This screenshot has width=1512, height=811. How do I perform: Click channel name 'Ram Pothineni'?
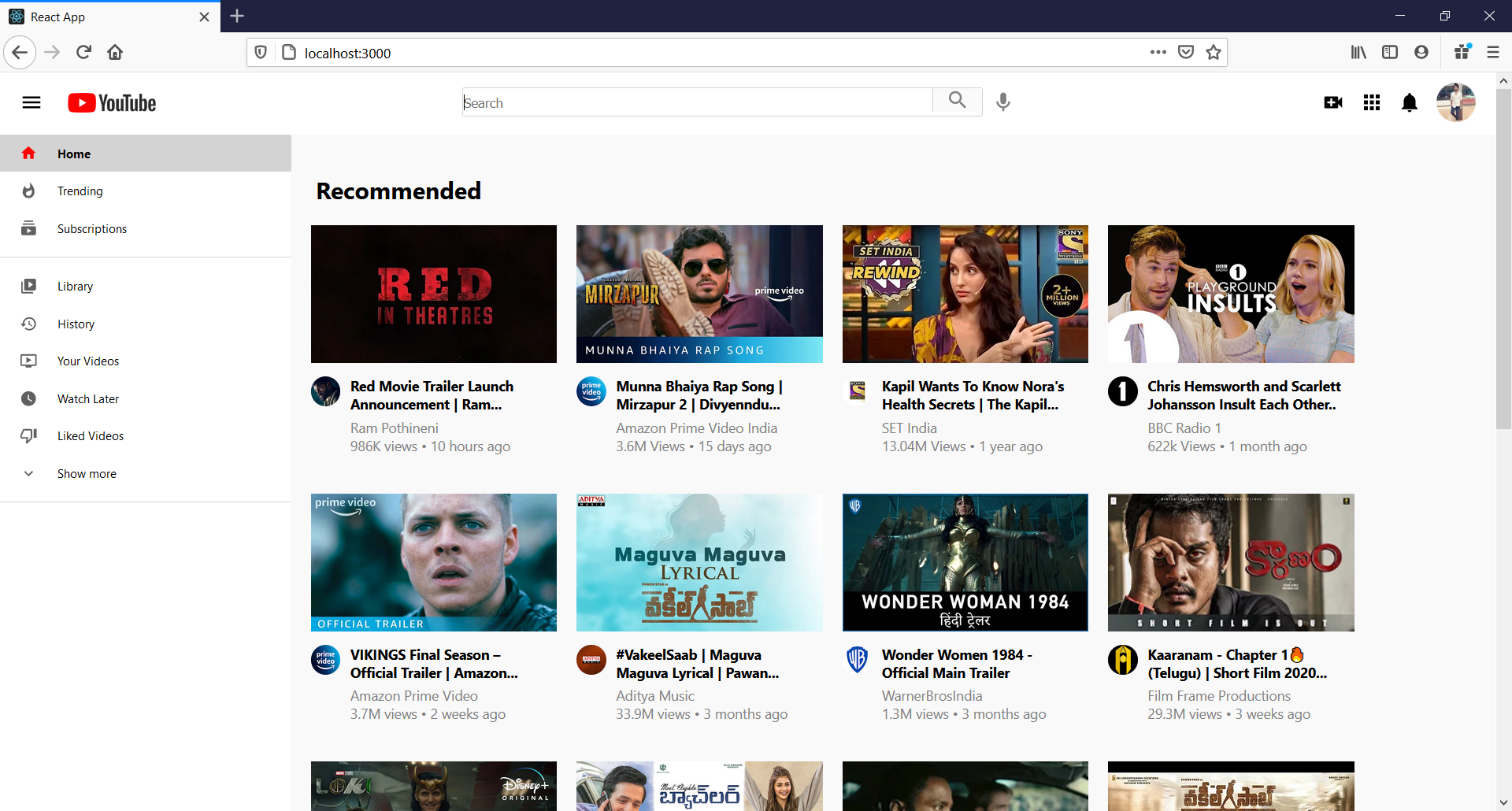(394, 428)
